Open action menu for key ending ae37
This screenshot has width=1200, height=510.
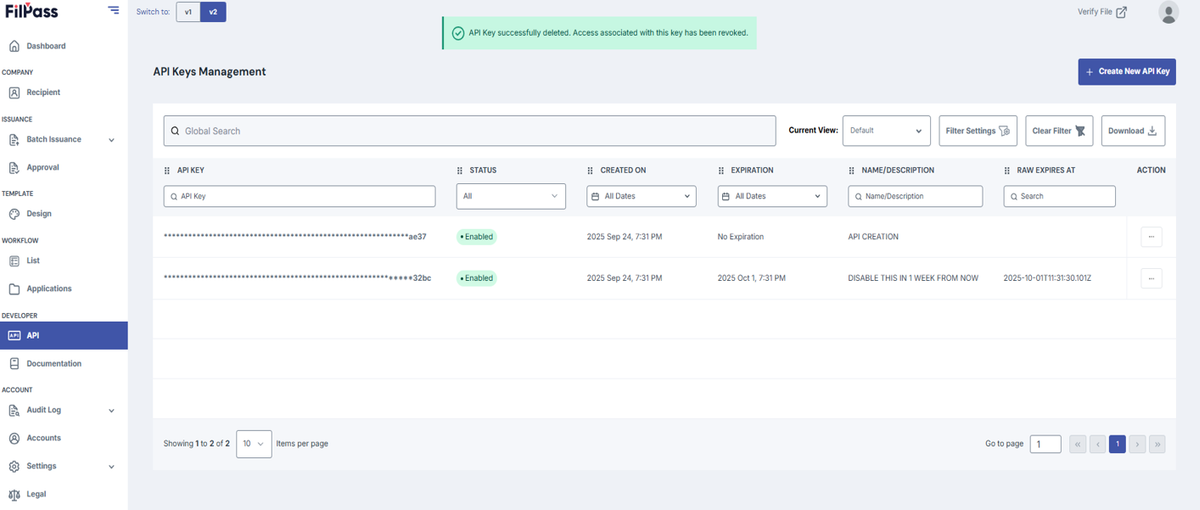coord(1151,237)
